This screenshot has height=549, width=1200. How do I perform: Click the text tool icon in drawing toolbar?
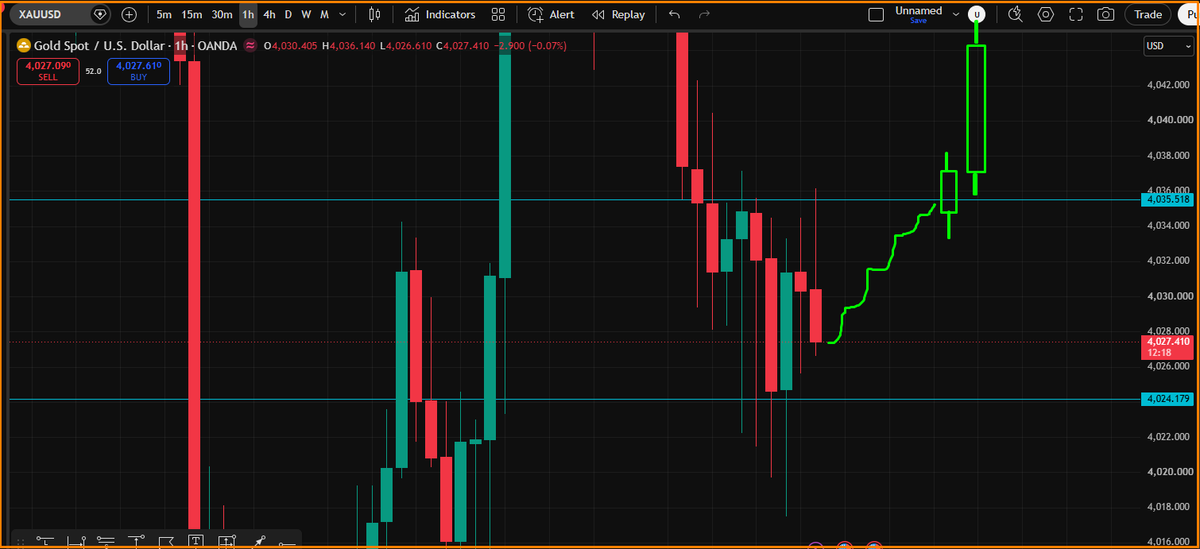195,542
